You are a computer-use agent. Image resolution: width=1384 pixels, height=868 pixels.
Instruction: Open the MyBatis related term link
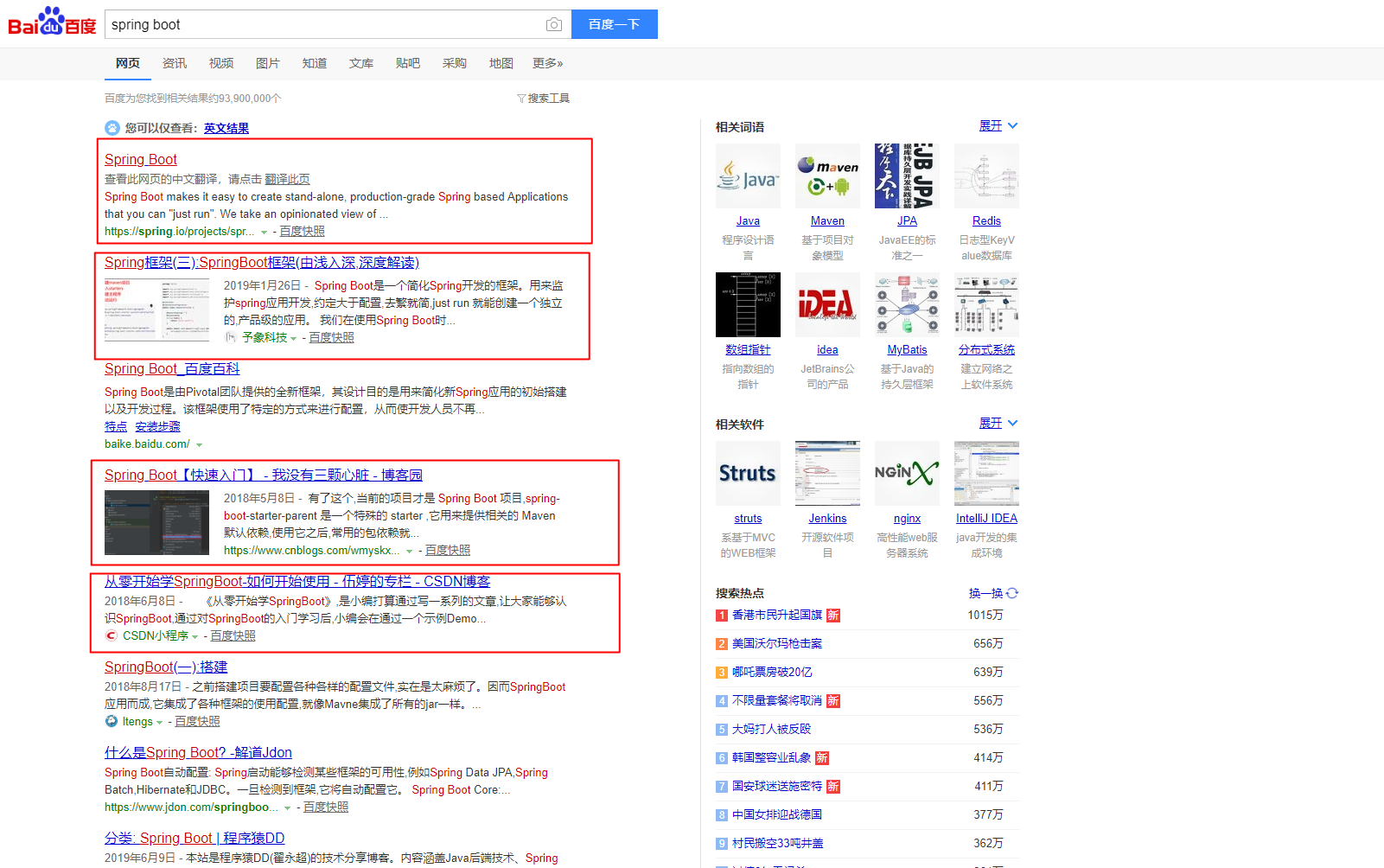pos(907,350)
